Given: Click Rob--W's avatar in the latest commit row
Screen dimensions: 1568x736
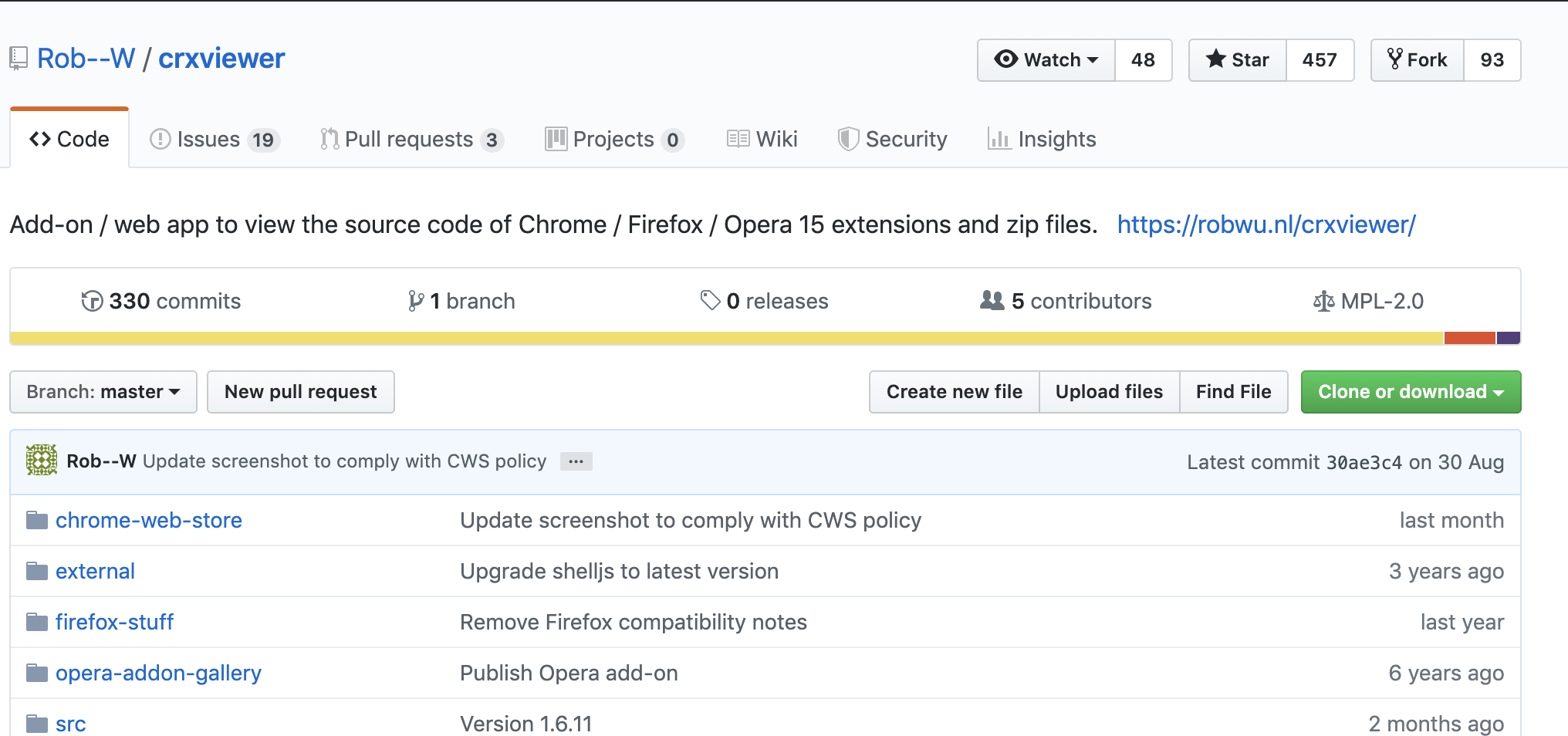Looking at the screenshot, I should pos(42,461).
